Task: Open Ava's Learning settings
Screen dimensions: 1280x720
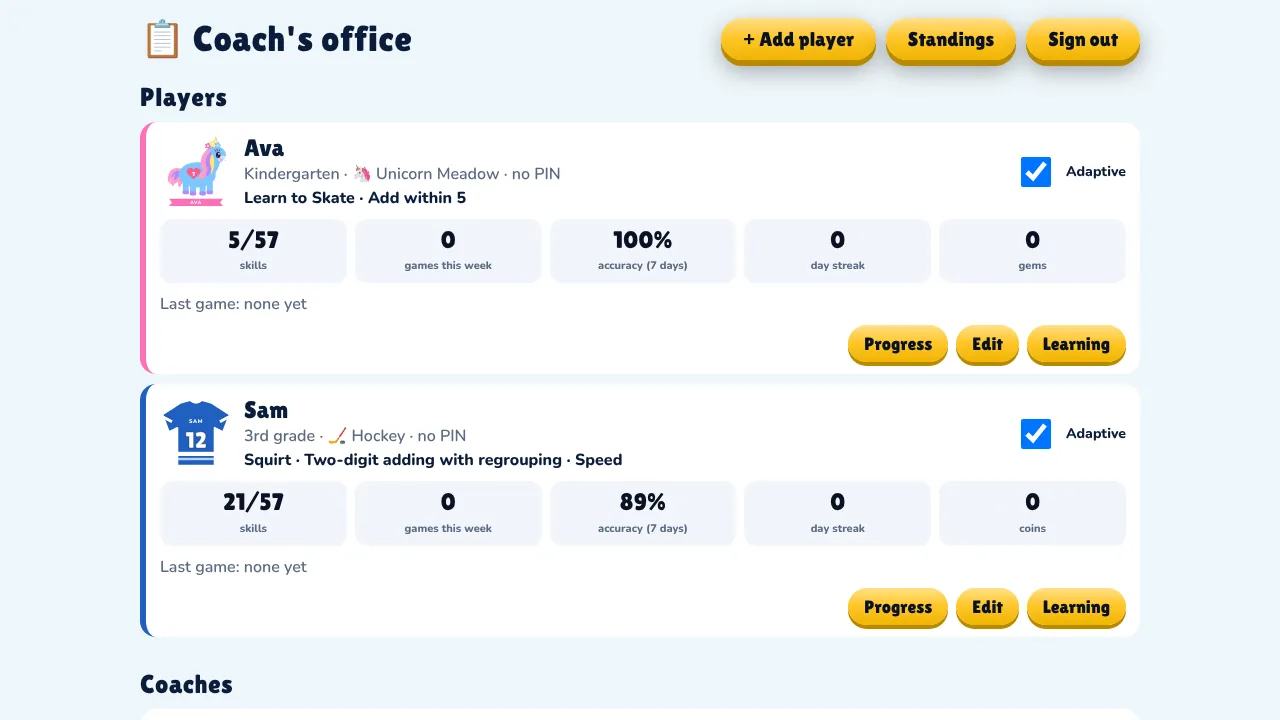Action: [x=1076, y=344]
